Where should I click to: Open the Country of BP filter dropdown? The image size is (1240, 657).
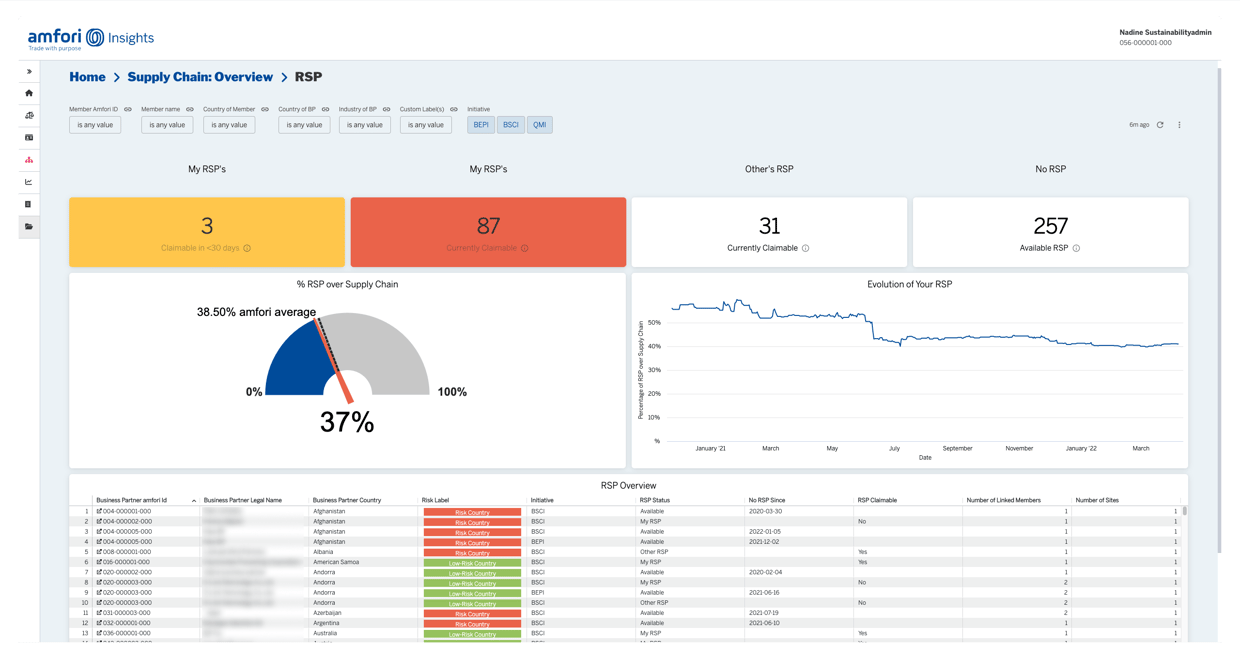(x=303, y=124)
